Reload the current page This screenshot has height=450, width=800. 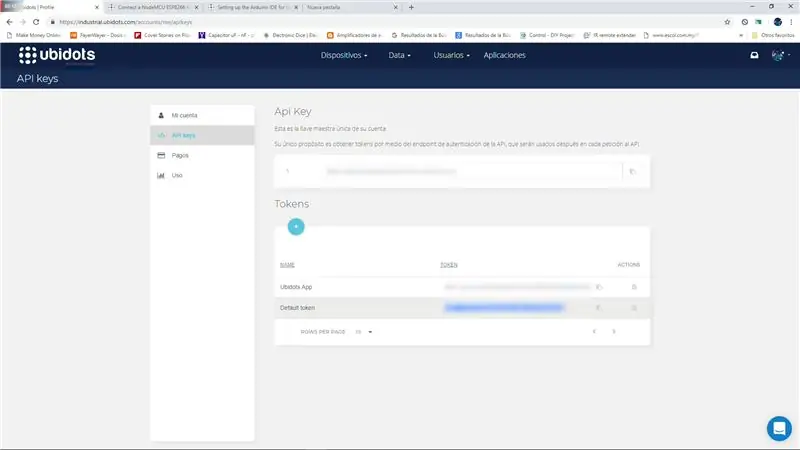(36, 22)
